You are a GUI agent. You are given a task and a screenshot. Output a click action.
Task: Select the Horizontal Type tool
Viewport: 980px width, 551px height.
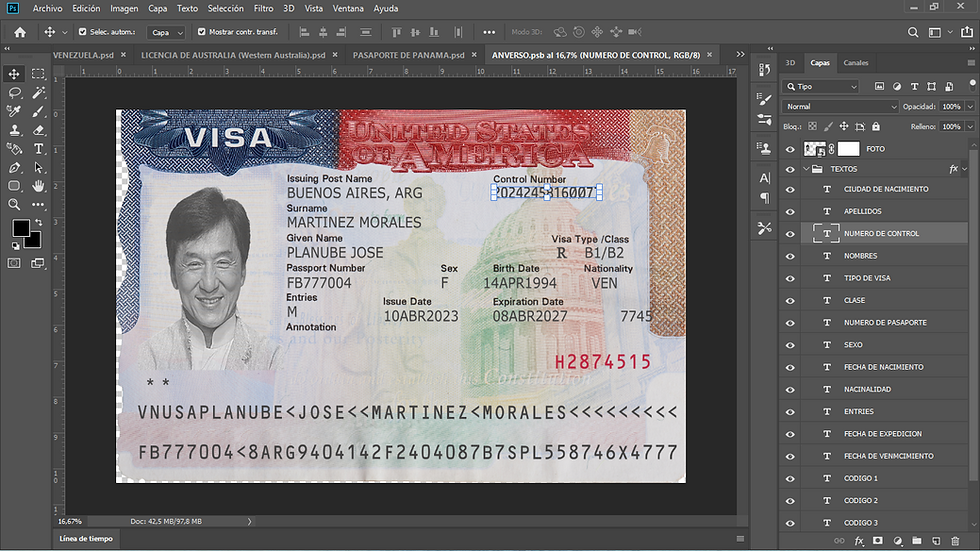[38, 149]
